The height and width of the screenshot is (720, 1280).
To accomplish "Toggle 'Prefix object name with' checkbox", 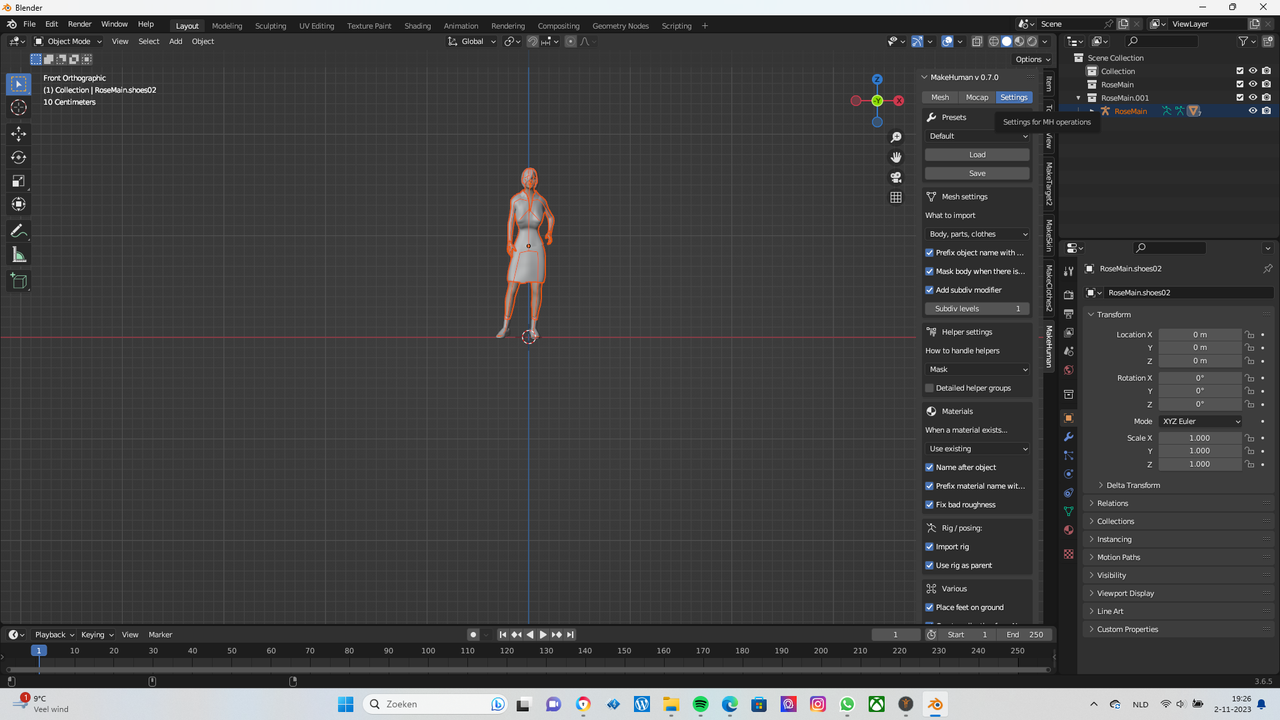I will (x=929, y=253).
